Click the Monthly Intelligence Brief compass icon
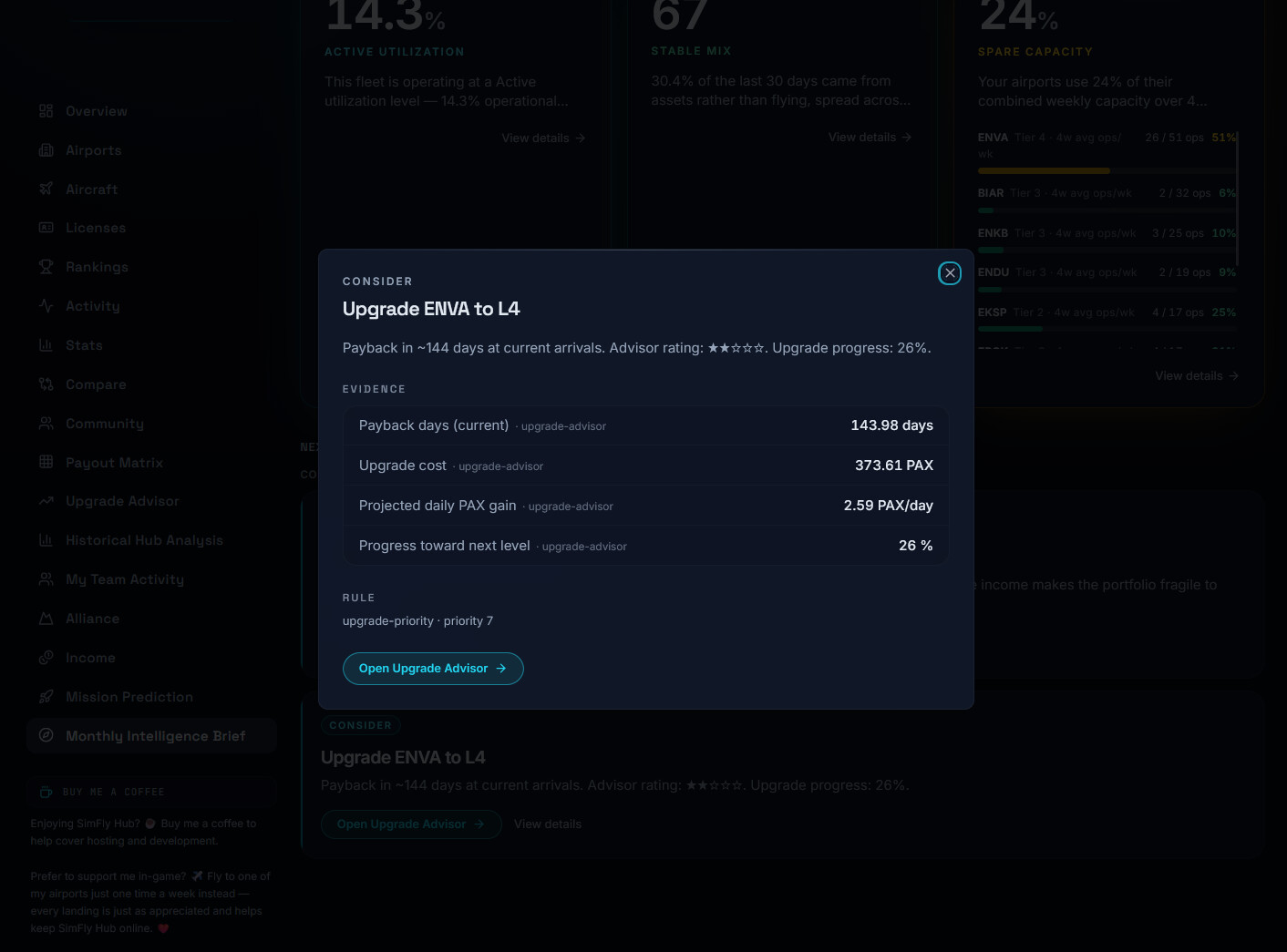Screen dimensions: 1287x952 pyautogui.click(x=46, y=736)
